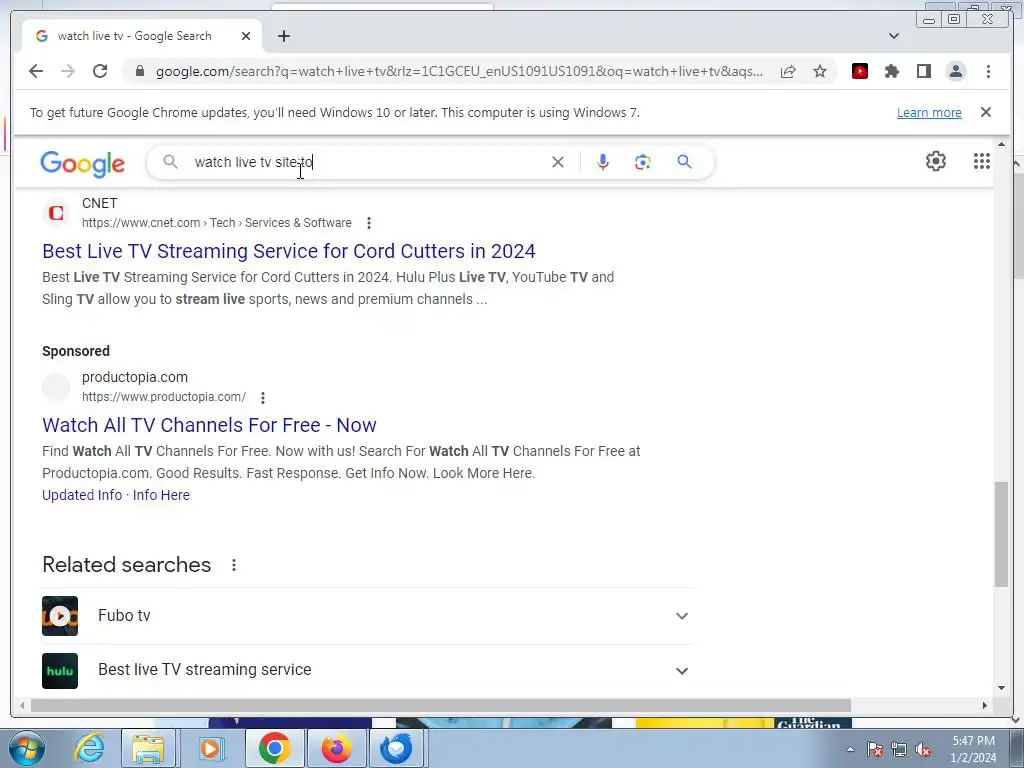Click the address bar URL
Viewport: 1024px width, 768px height.
point(459,71)
